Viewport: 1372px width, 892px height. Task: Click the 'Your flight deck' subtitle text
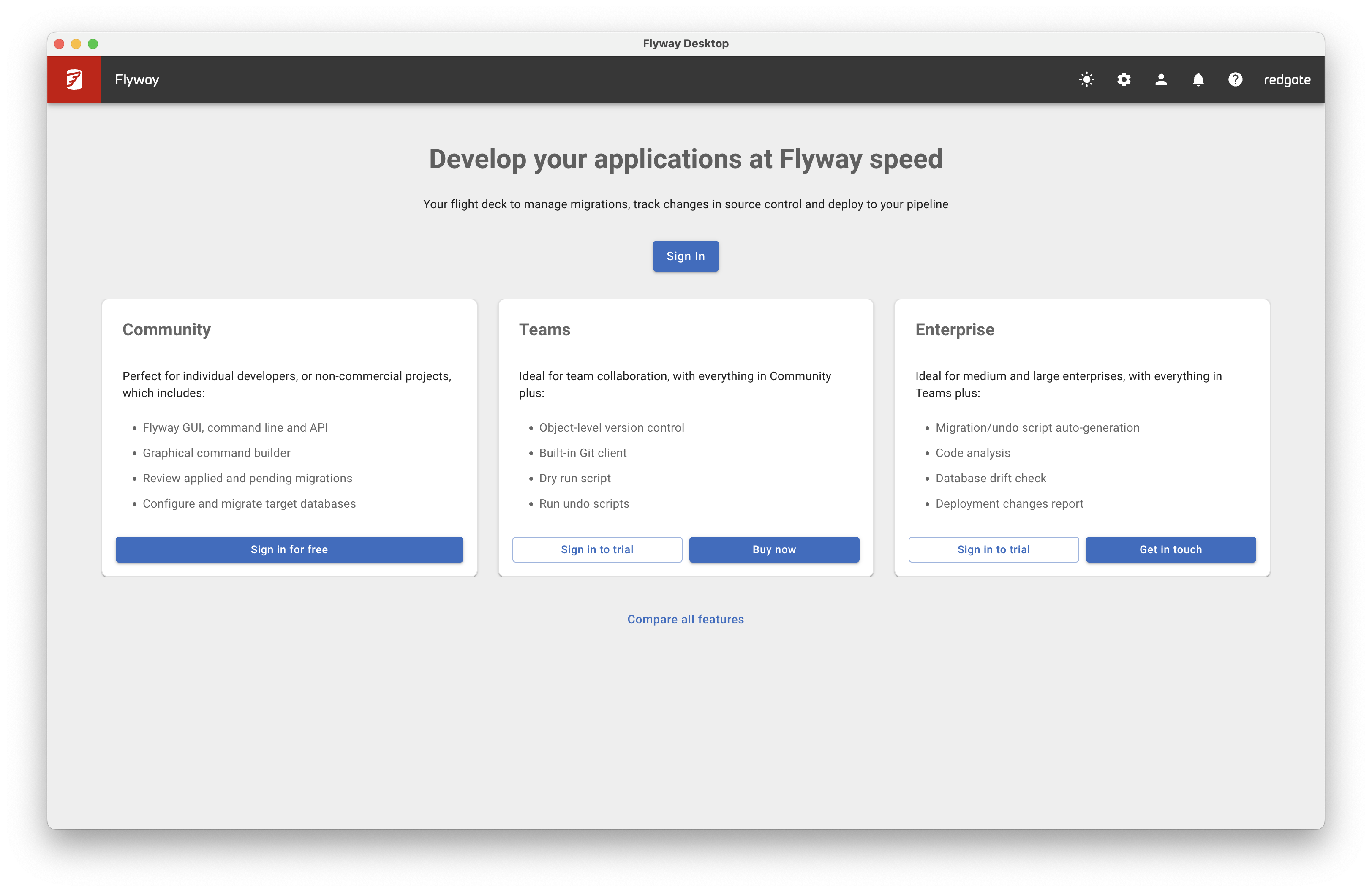(686, 204)
